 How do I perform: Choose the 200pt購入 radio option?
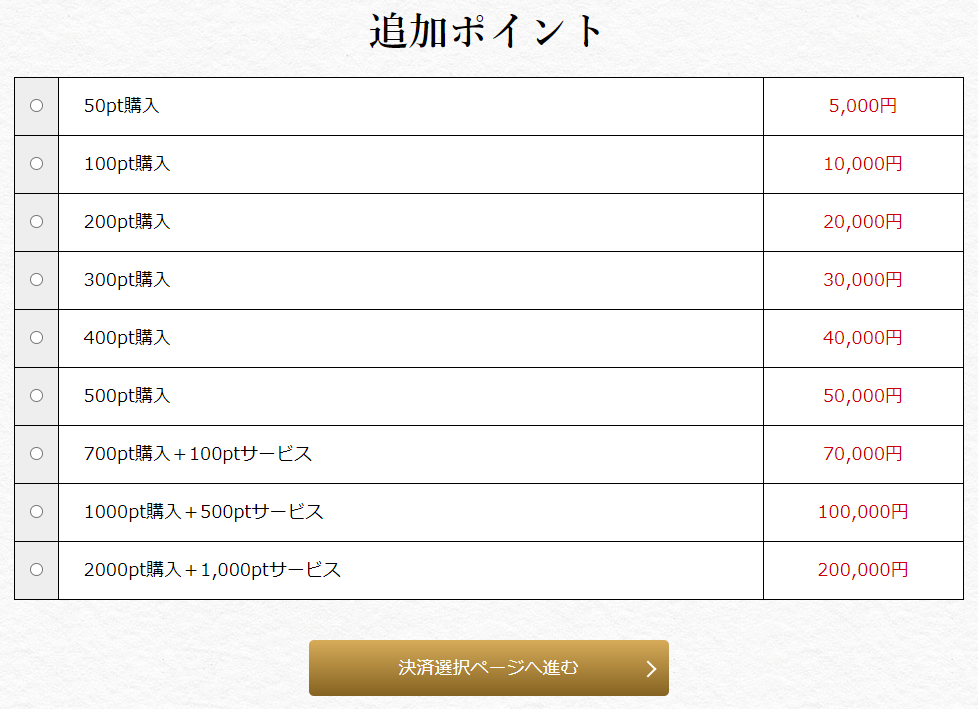tap(37, 221)
